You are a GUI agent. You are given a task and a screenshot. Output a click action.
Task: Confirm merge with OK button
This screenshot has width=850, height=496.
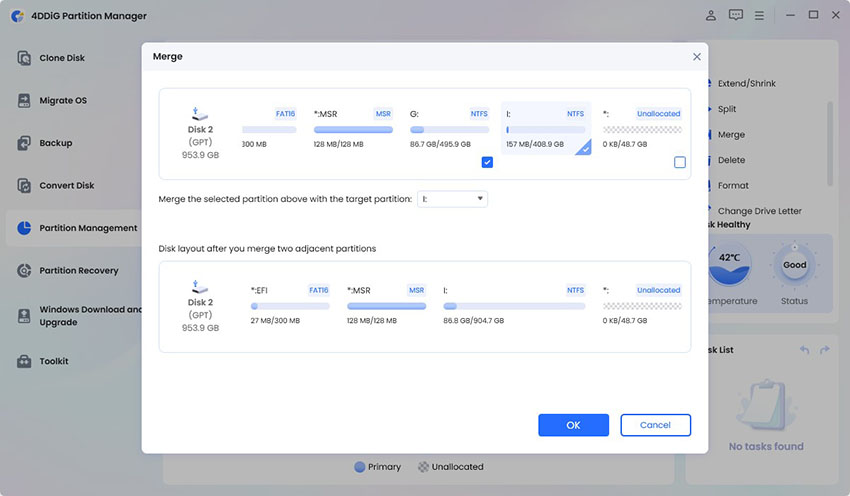[574, 425]
